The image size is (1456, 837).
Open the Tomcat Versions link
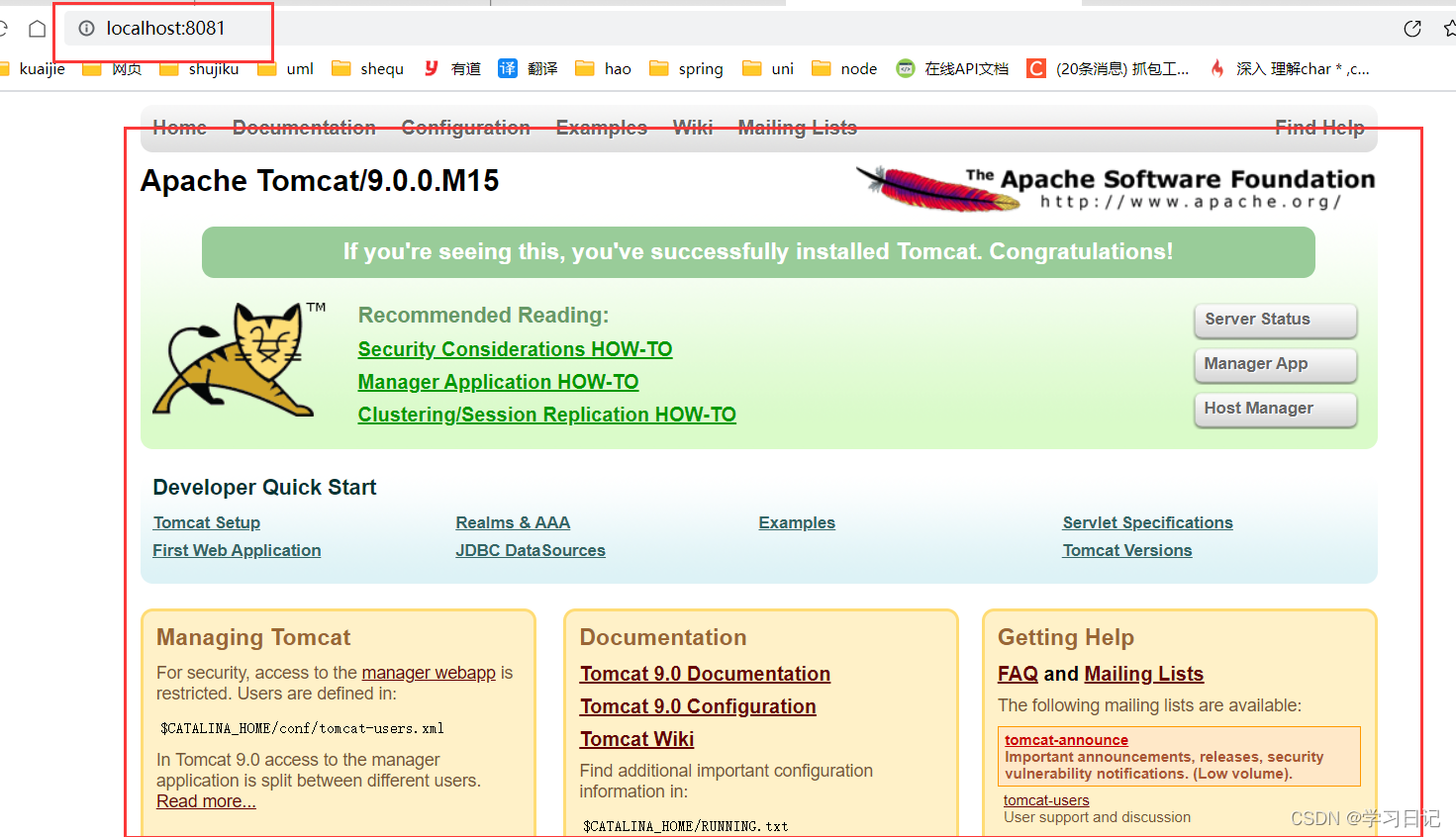pyautogui.click(x=1126, y=550)
